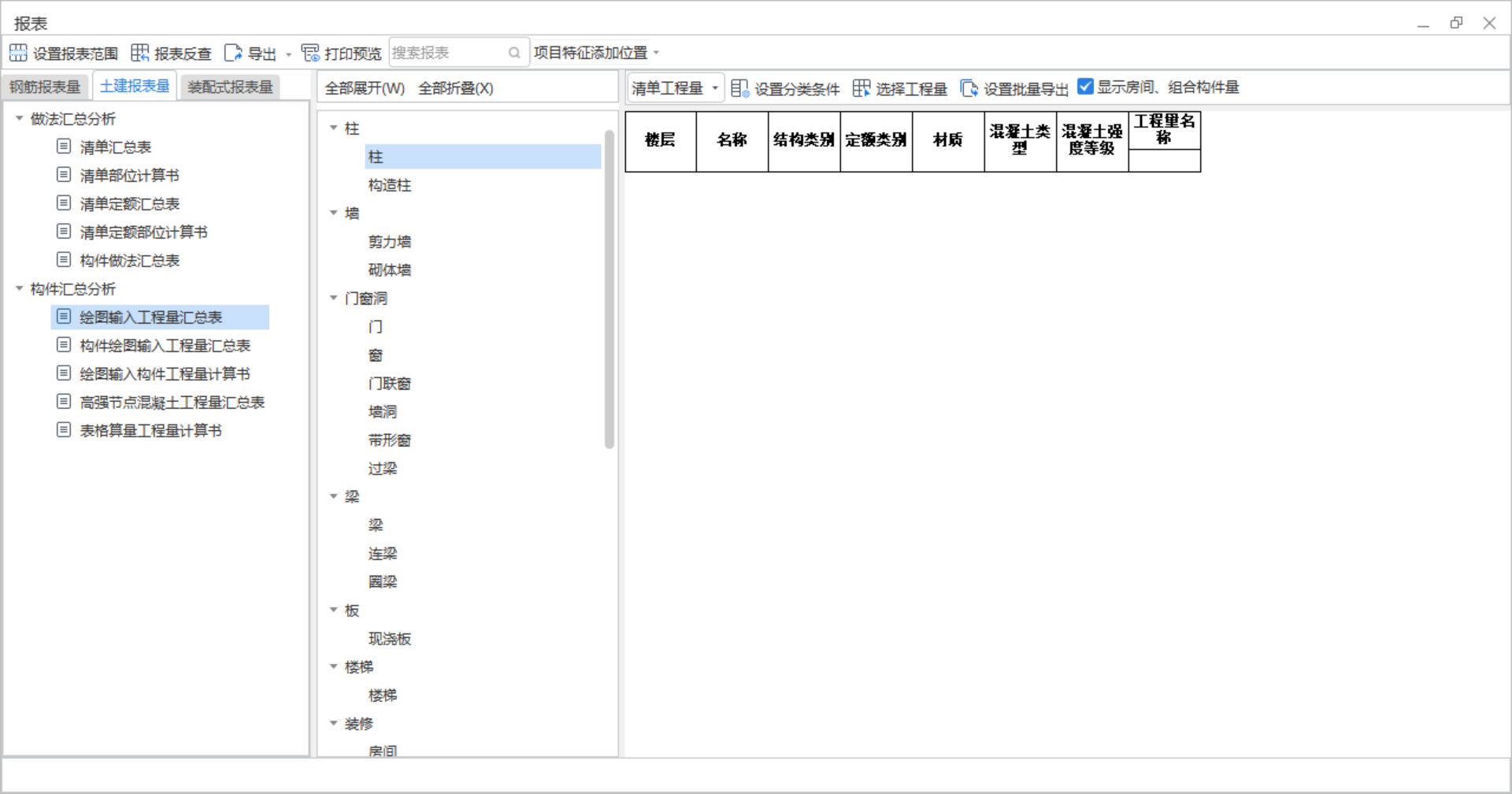Click the 导出 export icon
1512x794 pixels.
click(x=233, y=53)
